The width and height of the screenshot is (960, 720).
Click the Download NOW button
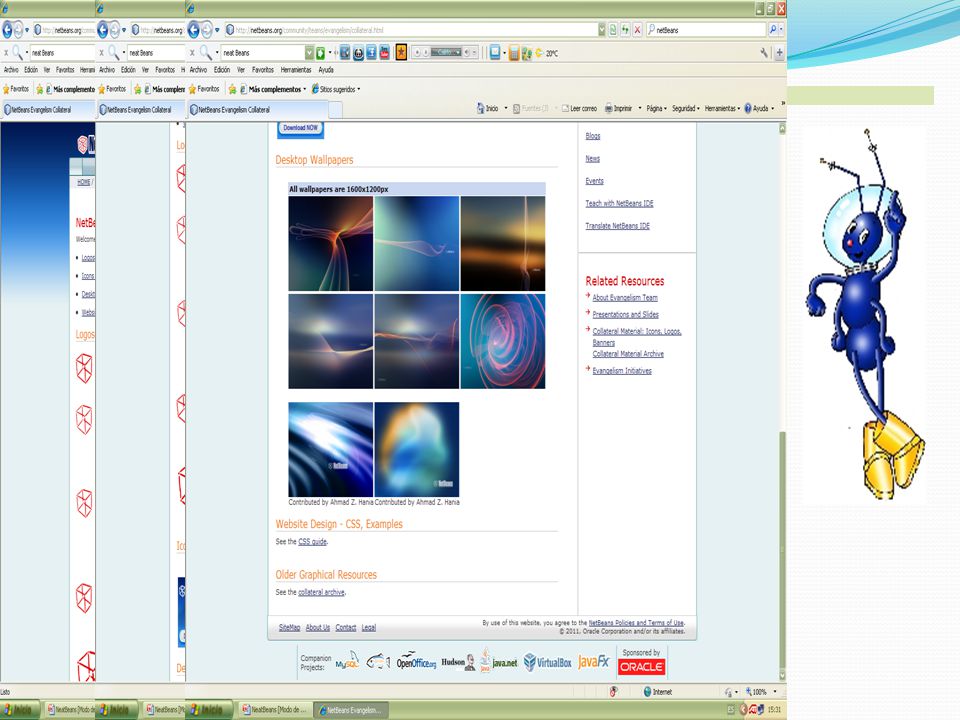300,129
